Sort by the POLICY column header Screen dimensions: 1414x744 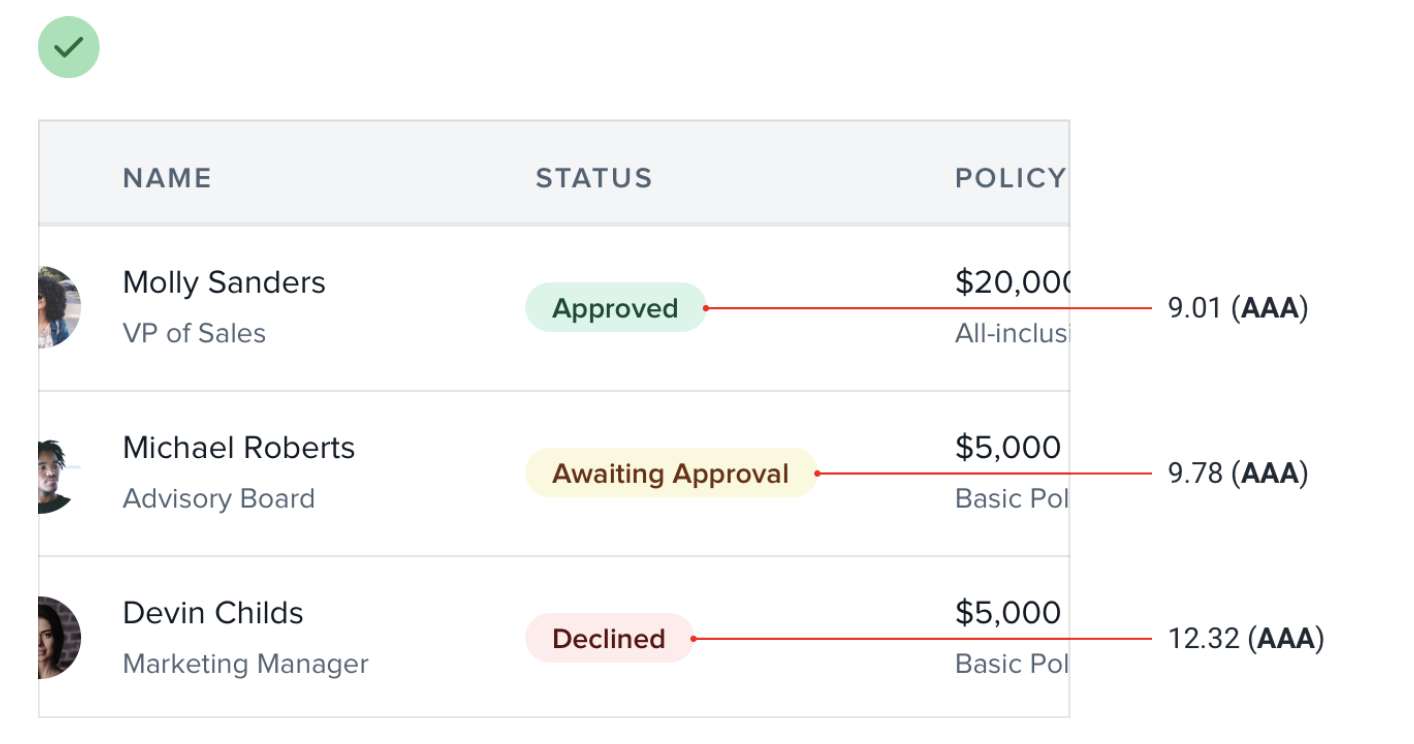[x=1011, y=178]
